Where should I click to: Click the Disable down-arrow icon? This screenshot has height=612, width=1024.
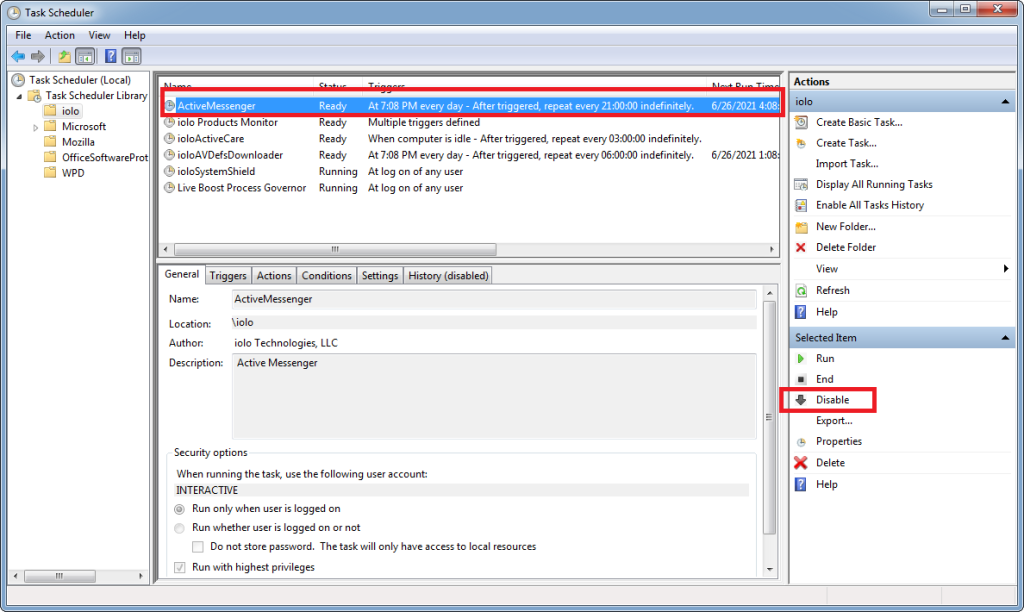coord(801,400)
